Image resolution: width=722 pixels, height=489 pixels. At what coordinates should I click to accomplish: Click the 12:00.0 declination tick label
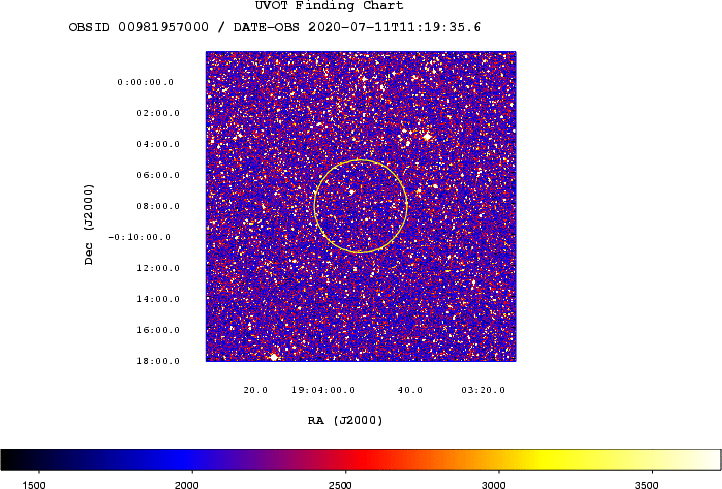(x=158, y=268)
